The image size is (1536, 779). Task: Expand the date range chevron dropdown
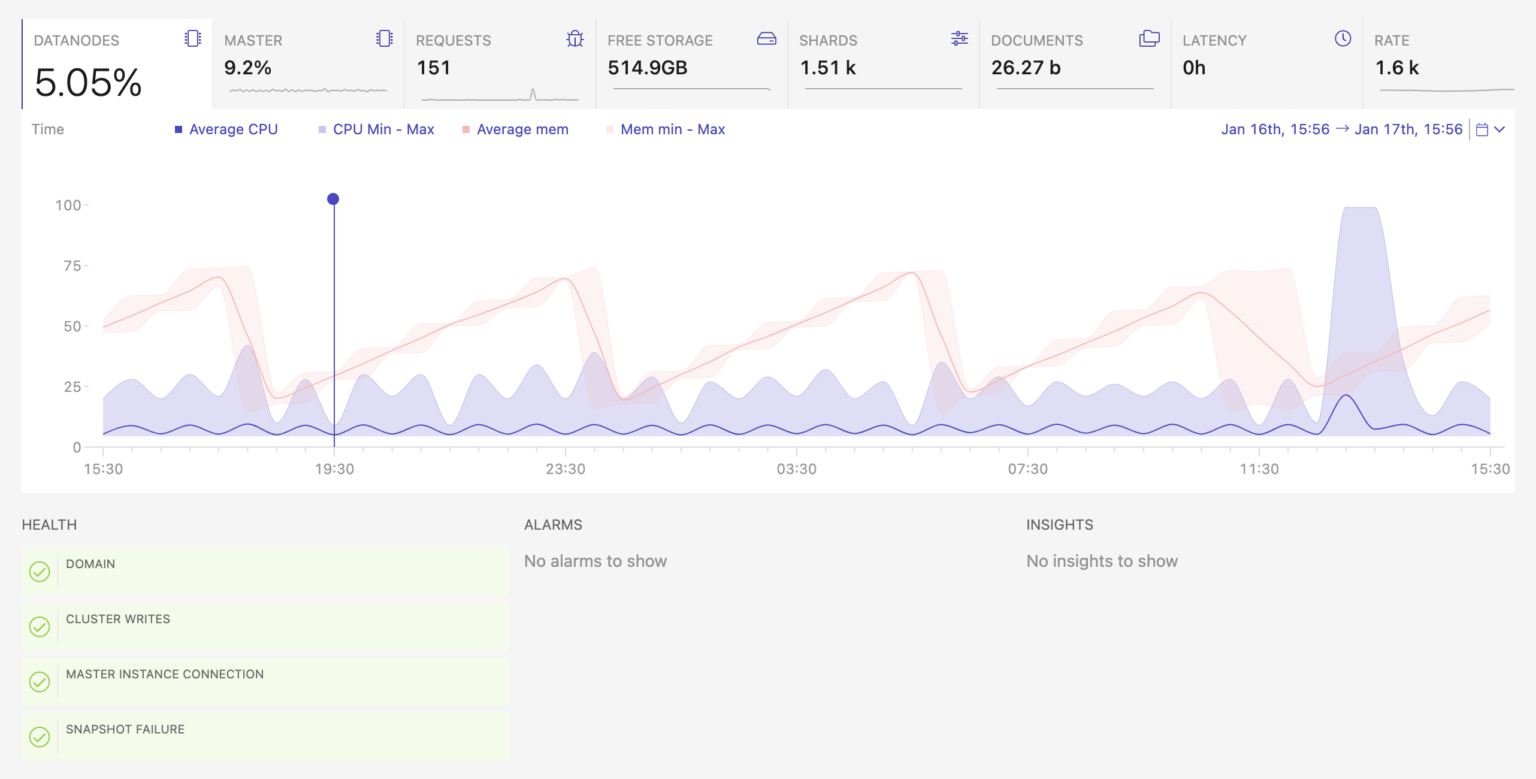(1499, 129)
